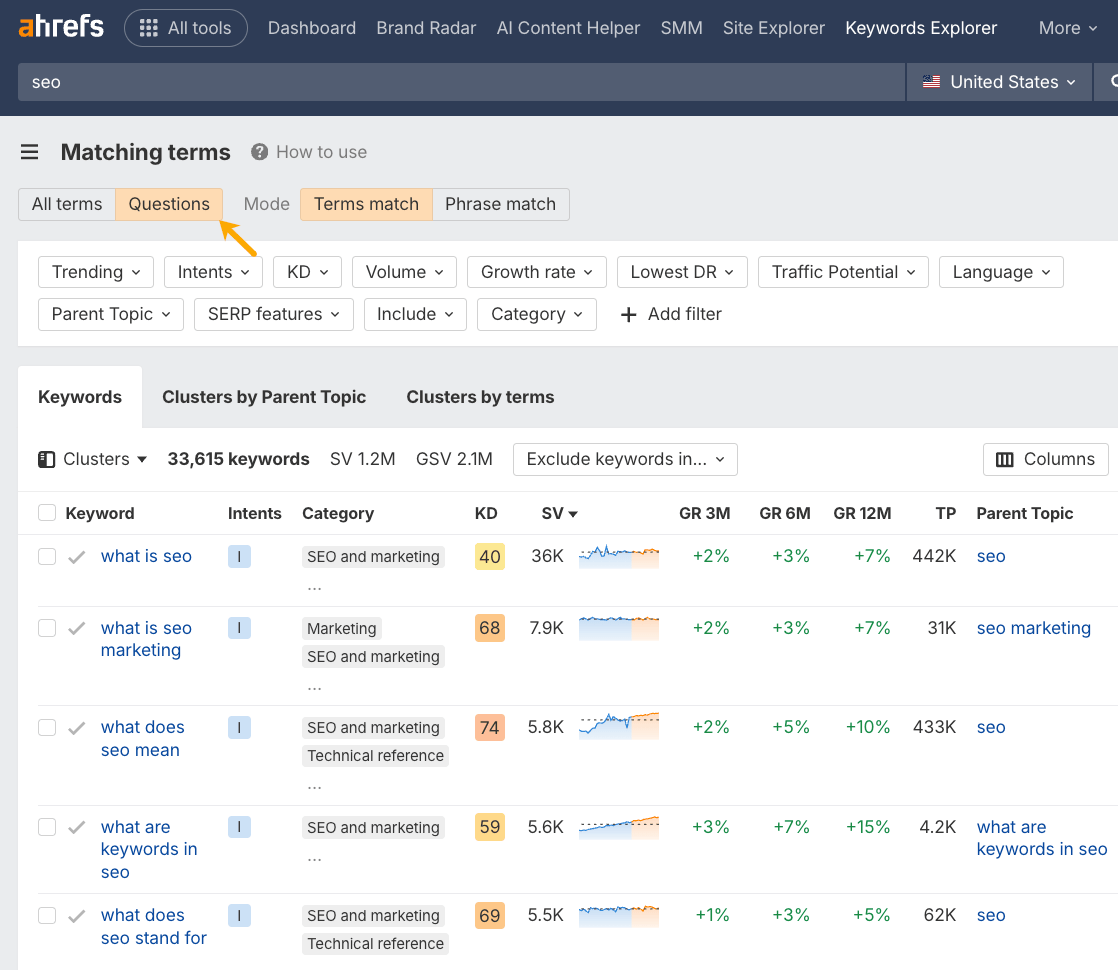Switch to All terms toggle

(67, 205)
